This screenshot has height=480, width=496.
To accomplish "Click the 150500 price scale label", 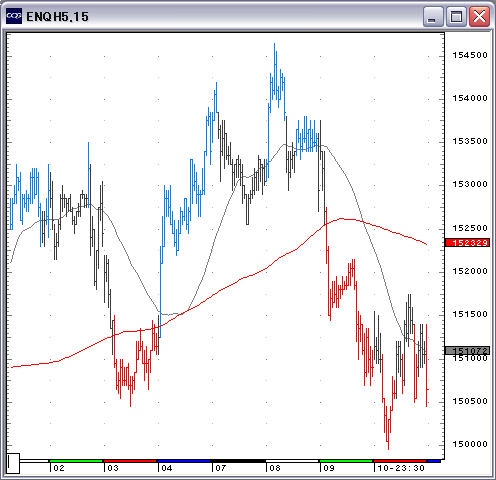I will [x=470, y=401].
